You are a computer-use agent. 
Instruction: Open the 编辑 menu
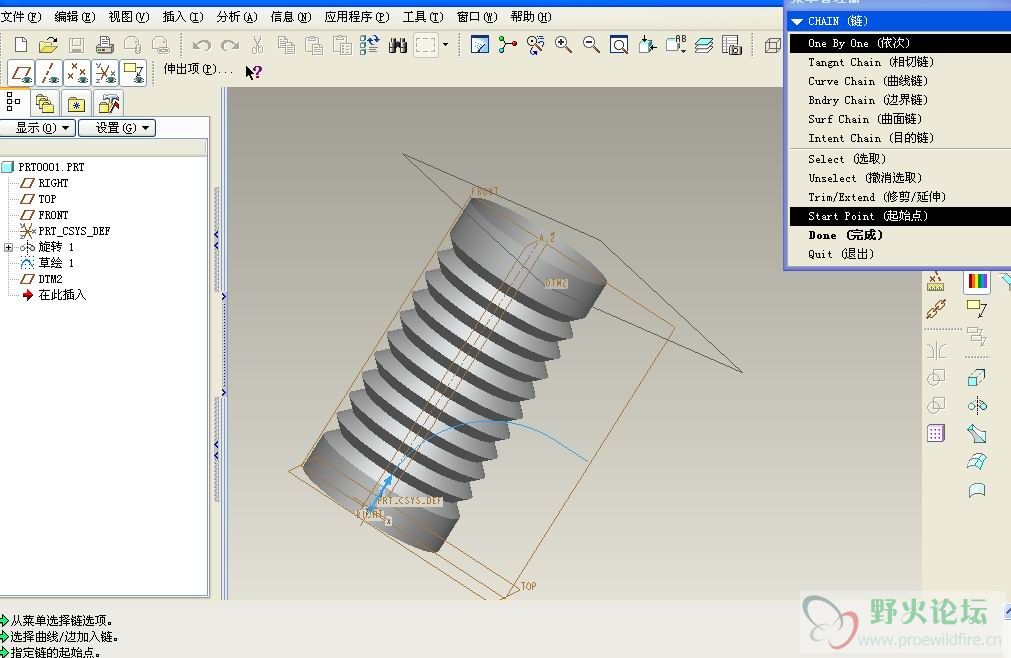[75, 17]
